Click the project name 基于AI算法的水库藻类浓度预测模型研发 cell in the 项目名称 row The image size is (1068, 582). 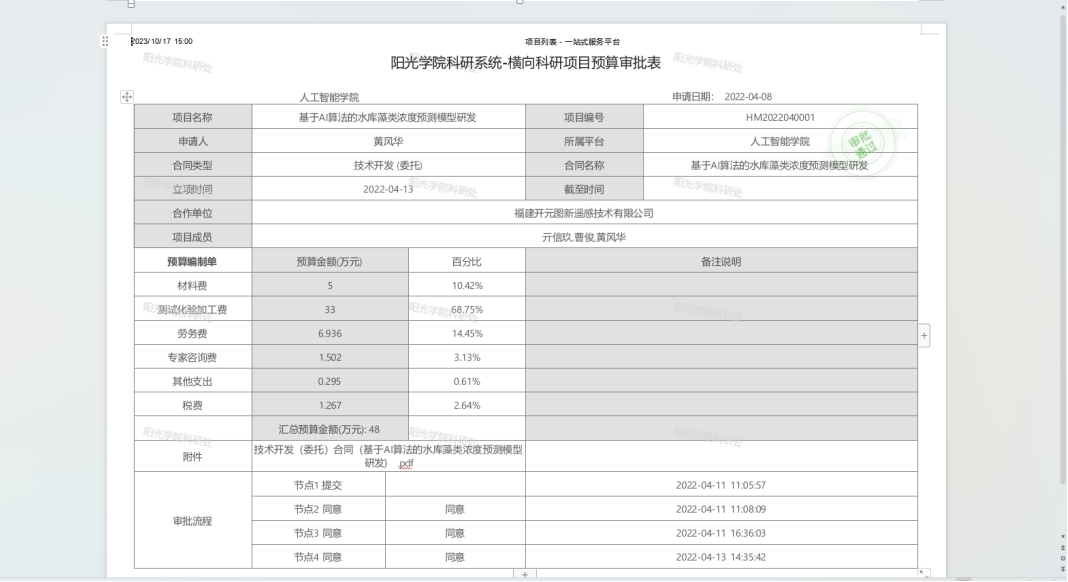[x=388, y=117]
